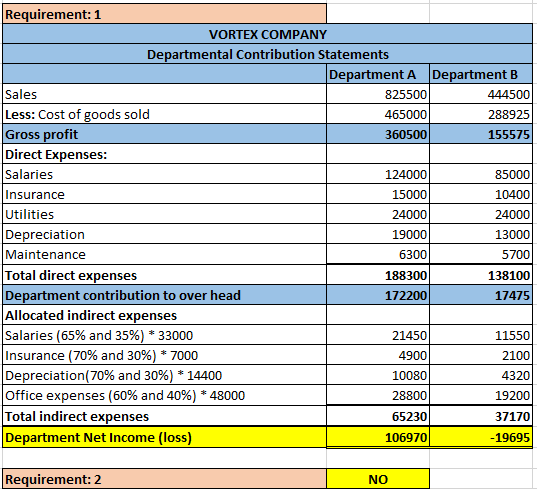Click the 'Direct Expenses:' heading cell
The width and height of the screenshot is (537, 489).
tap(164, 154)
